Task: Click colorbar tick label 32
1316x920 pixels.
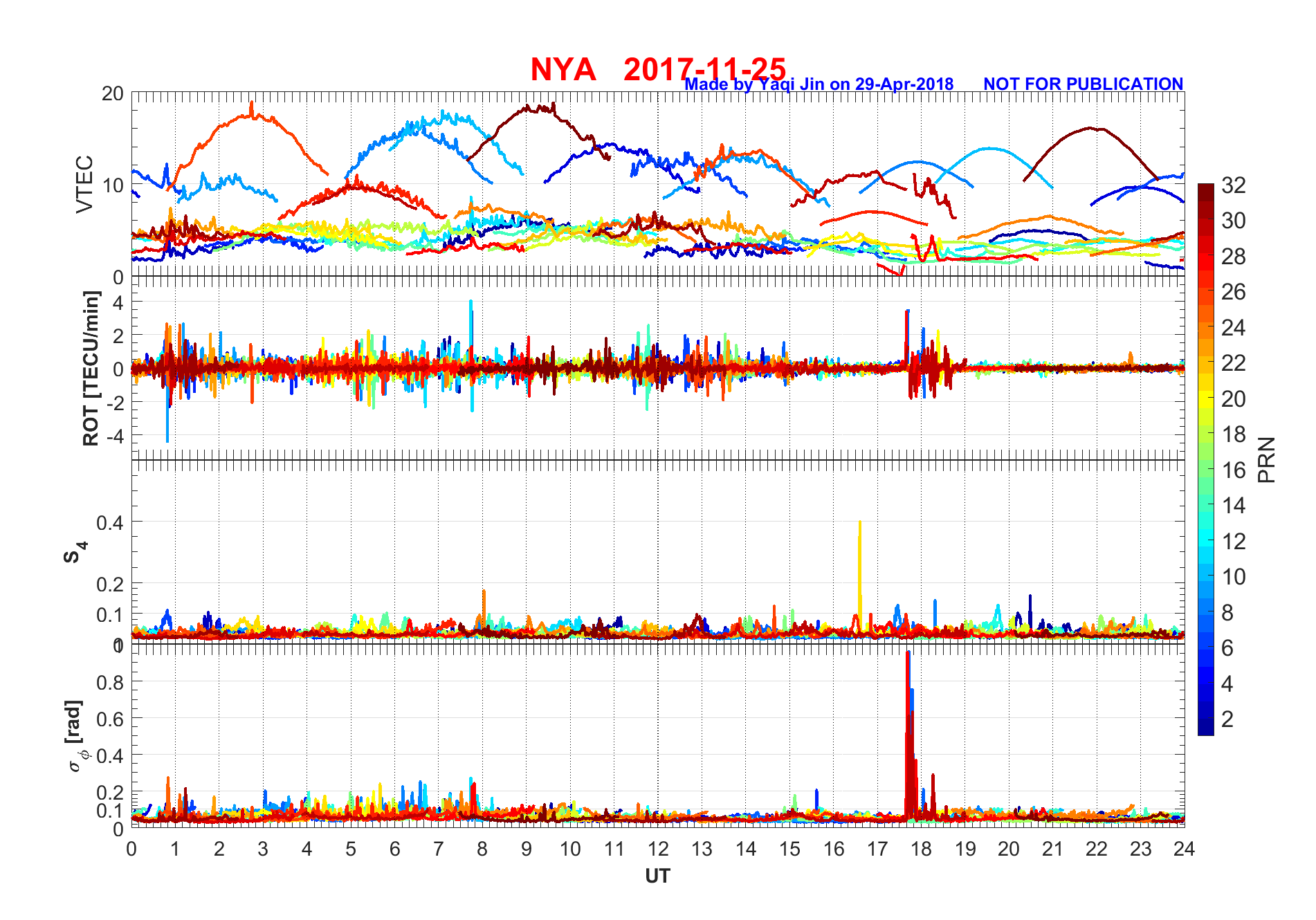Action: pos(1233,185)
